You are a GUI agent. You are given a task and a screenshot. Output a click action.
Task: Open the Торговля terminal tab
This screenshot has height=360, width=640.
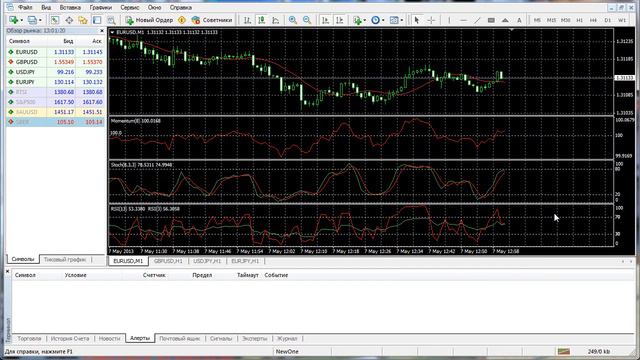(29, 338)
